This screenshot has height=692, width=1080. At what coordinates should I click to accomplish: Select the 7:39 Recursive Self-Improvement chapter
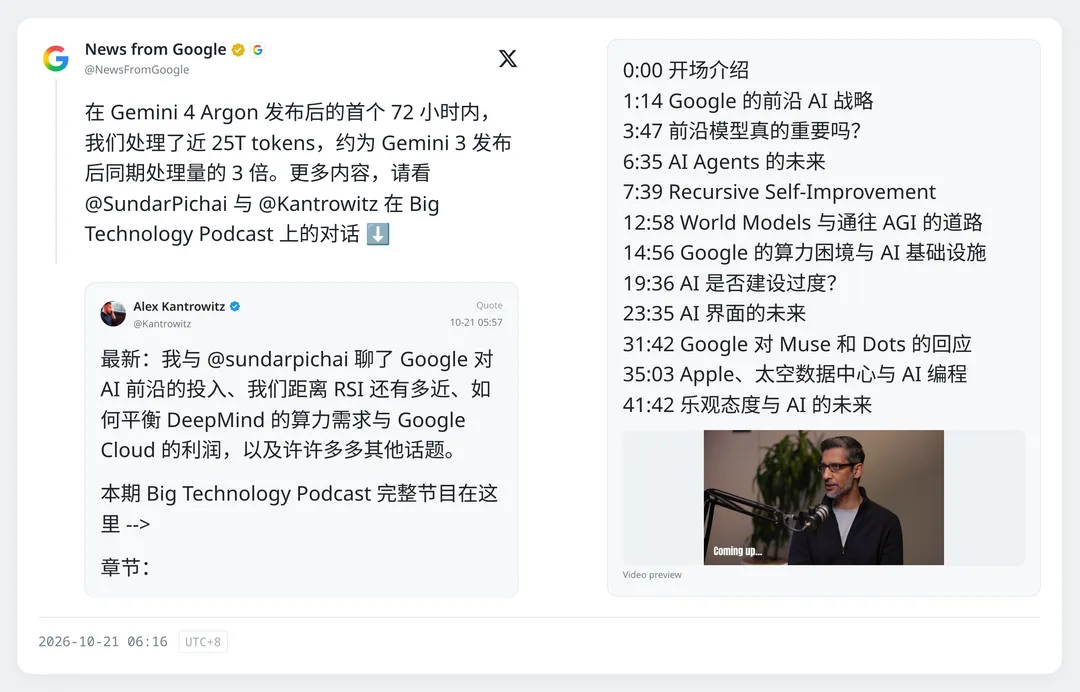click(x=779, y=192)
